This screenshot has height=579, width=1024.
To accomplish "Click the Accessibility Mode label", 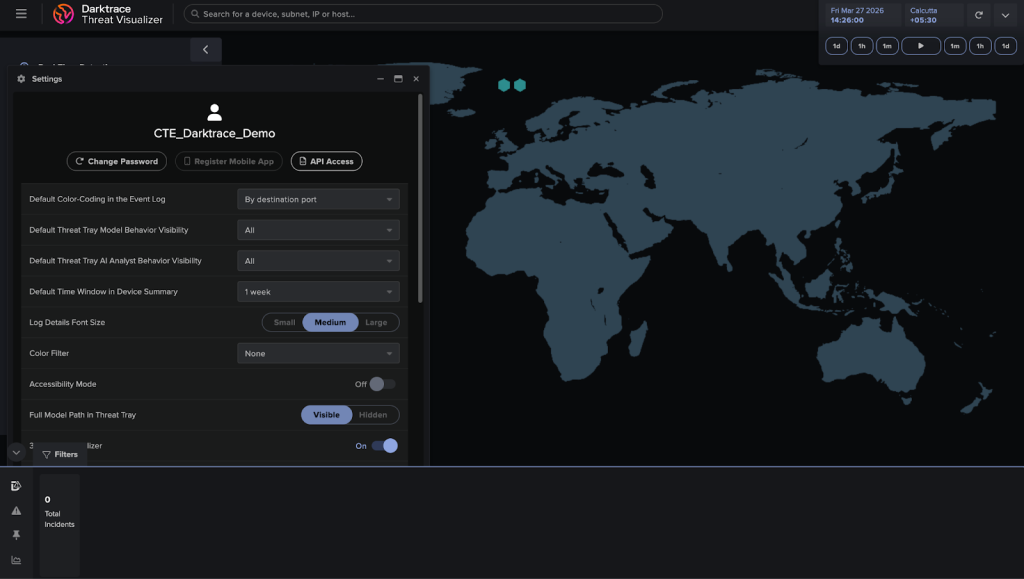I will [63, 384].
